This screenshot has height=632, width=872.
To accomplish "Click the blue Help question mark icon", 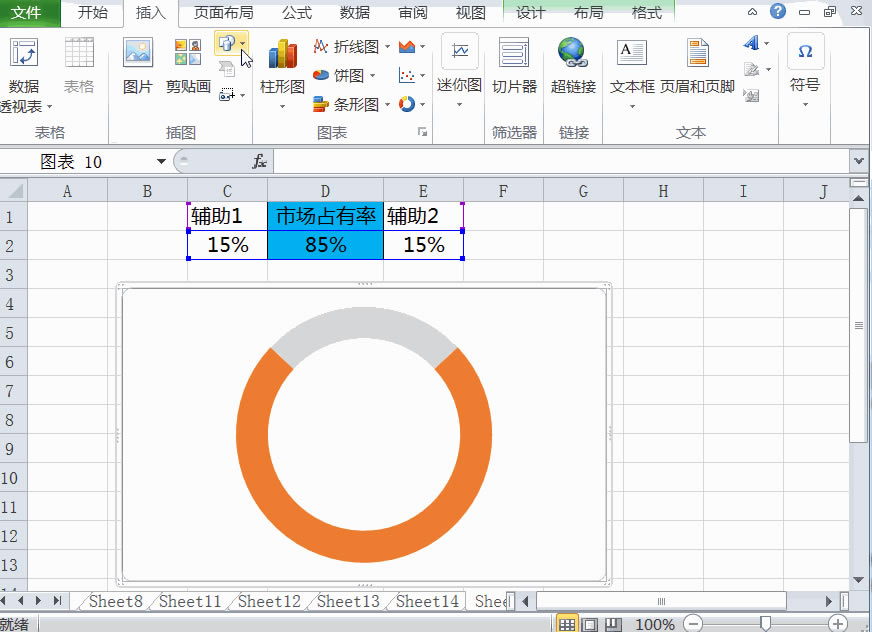I will 778,11.
